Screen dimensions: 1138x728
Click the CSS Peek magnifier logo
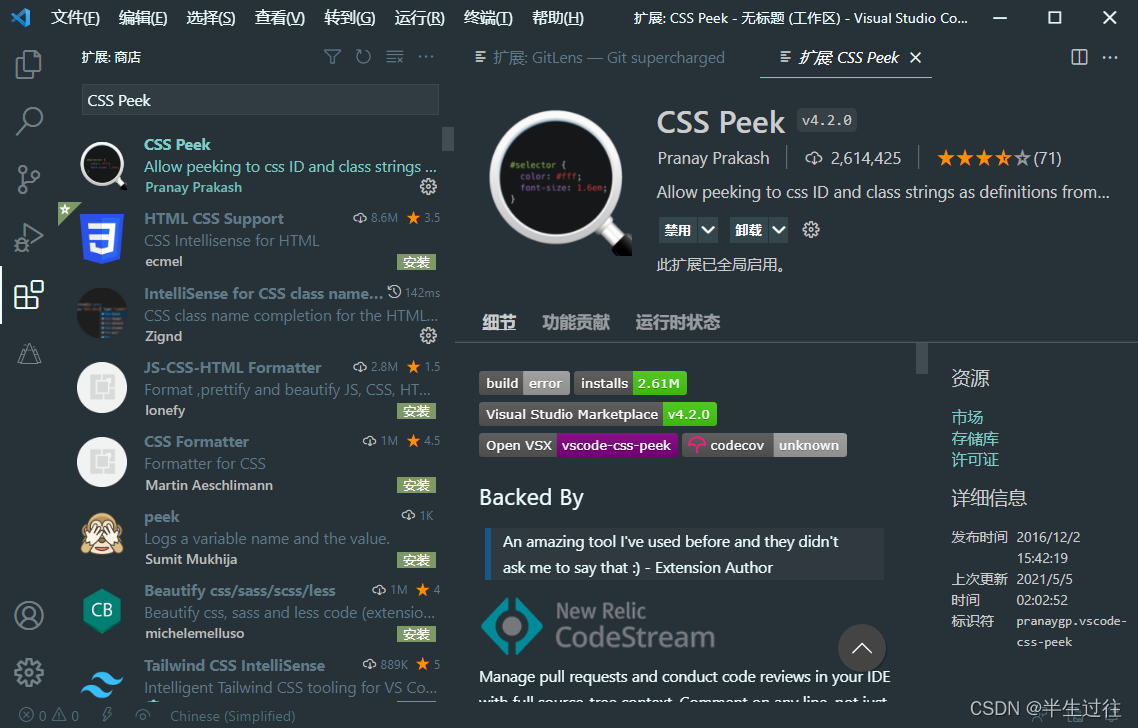tap(560, 183)
